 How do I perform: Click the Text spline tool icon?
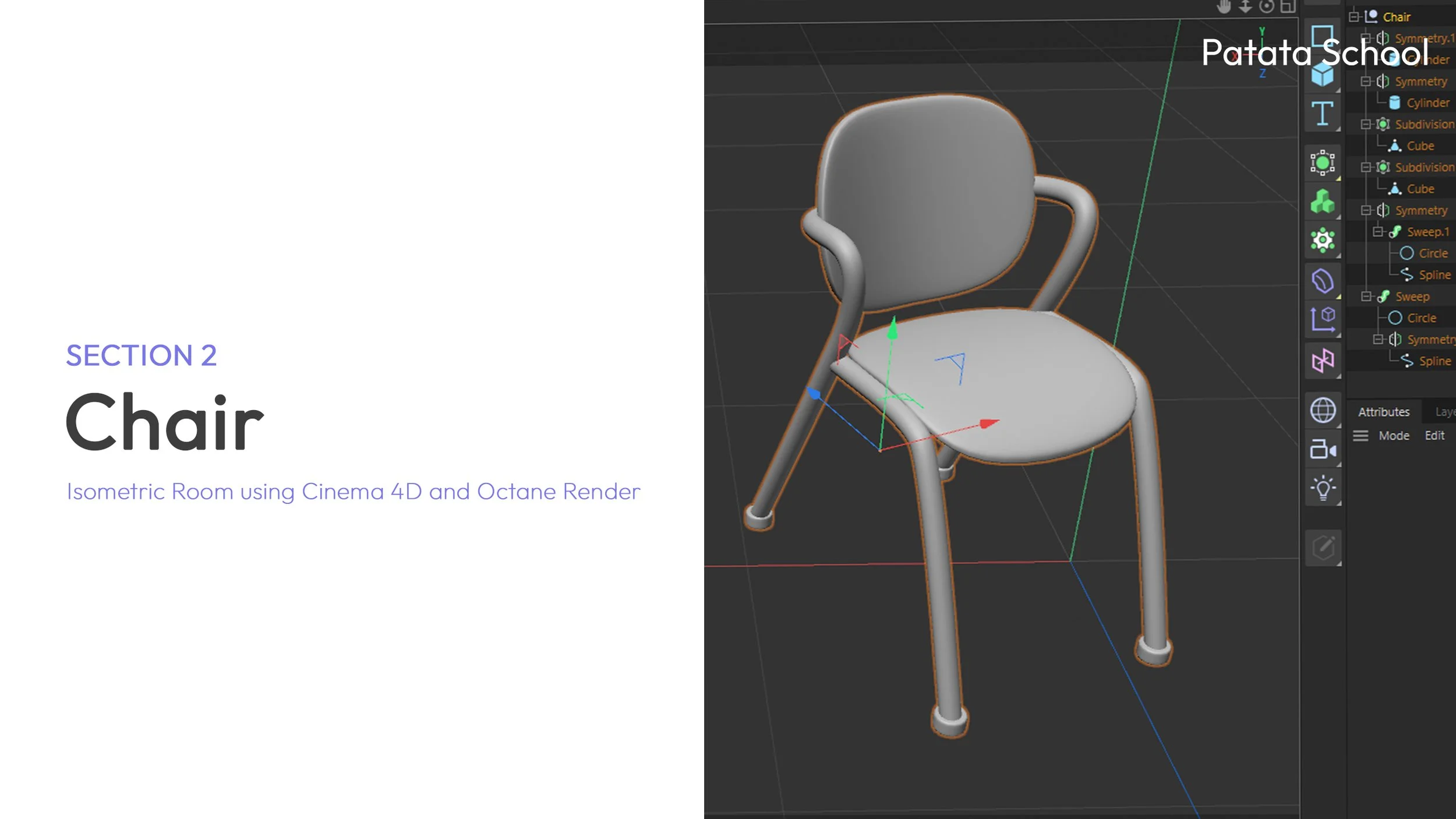[x=1322, y=114]
